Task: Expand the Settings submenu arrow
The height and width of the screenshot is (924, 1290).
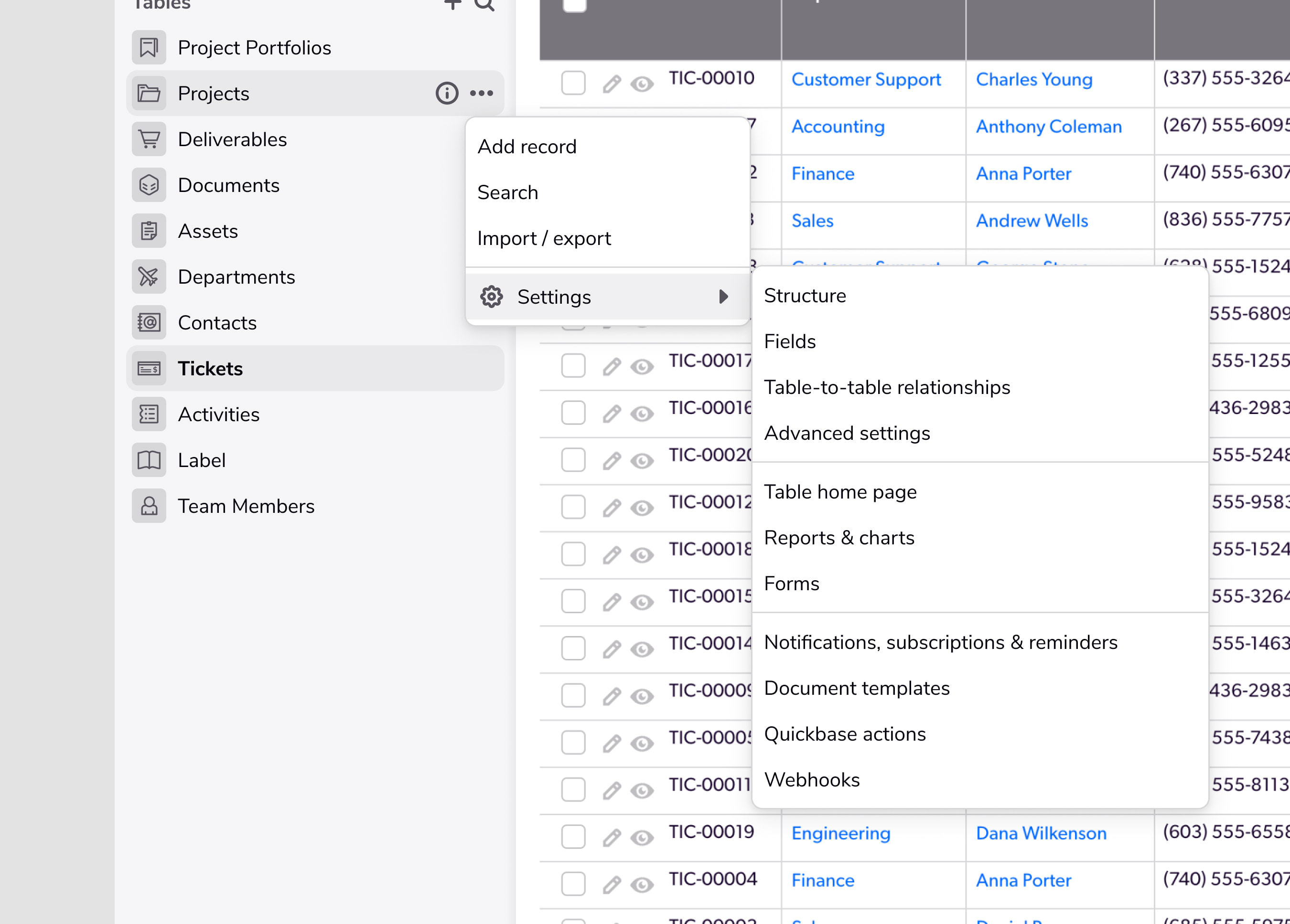Action: pyautogui.click(x=723, y=297)
